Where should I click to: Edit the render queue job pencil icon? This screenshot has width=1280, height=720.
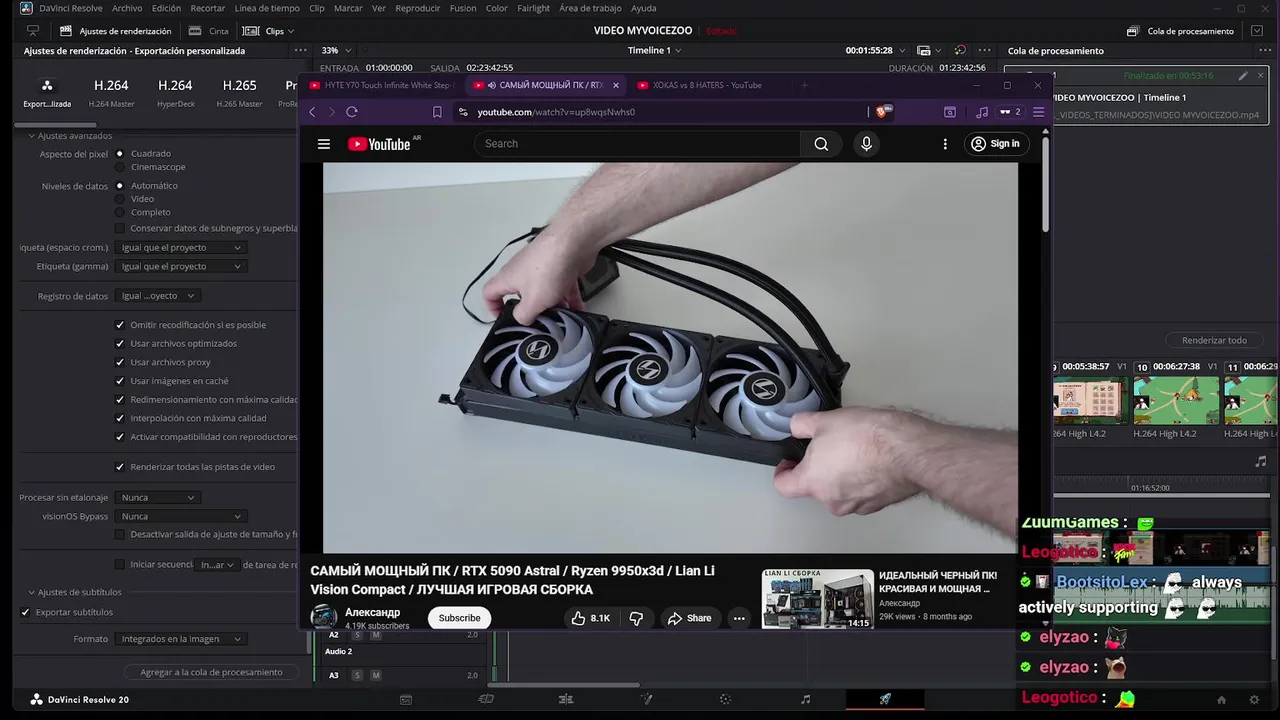click(1243, 76)
